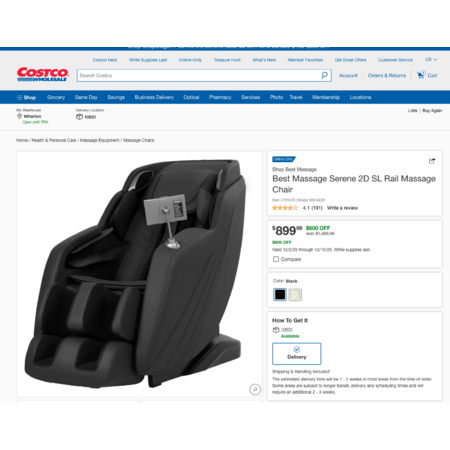Viewport: 450px width, 450px height.
Task: Go to the Membership menu
Action: (x=326, y=97)
